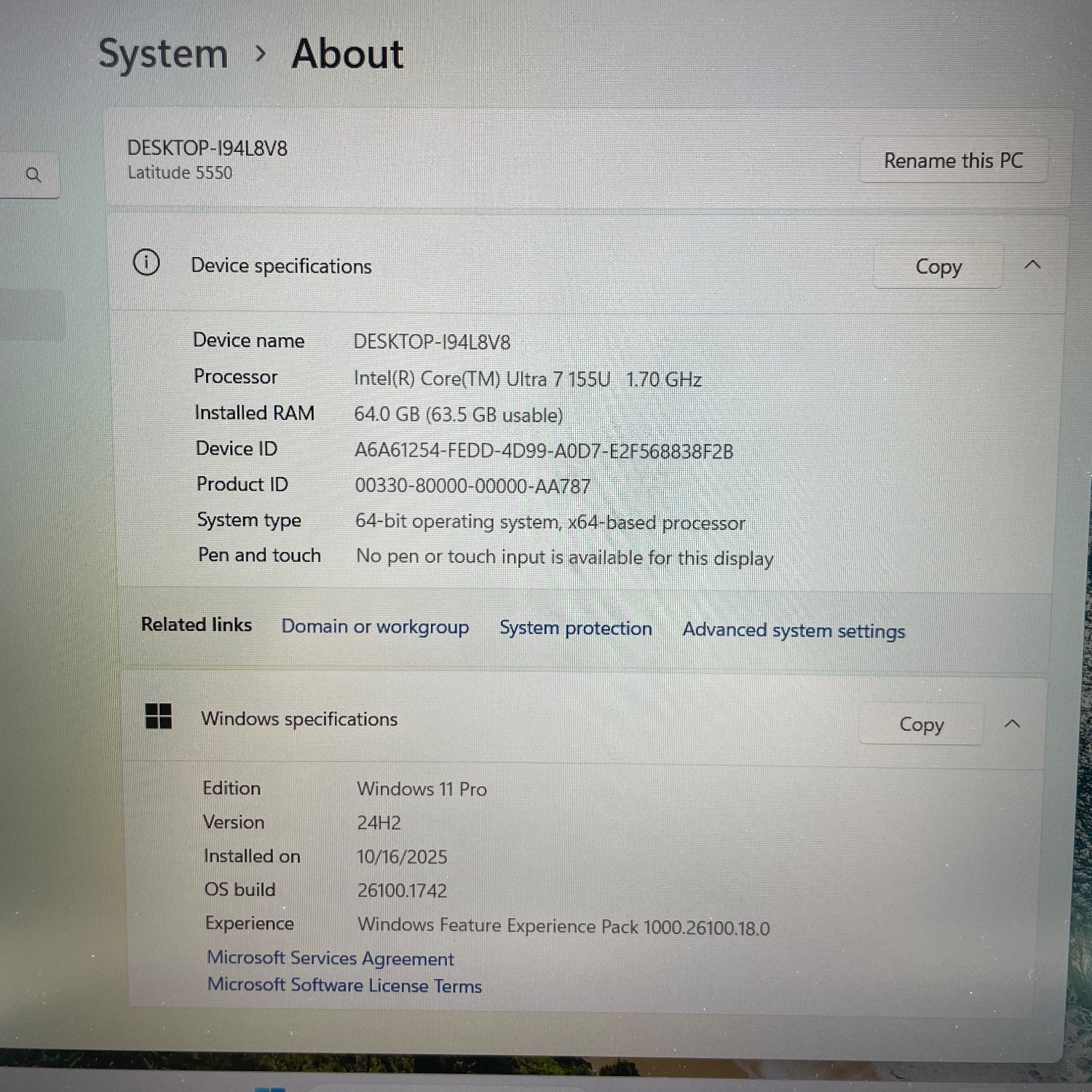The height and width of the screenshot is (1092, 1092).
Task: Open Microsoft Services Agreement link
Action: [330, 958]
